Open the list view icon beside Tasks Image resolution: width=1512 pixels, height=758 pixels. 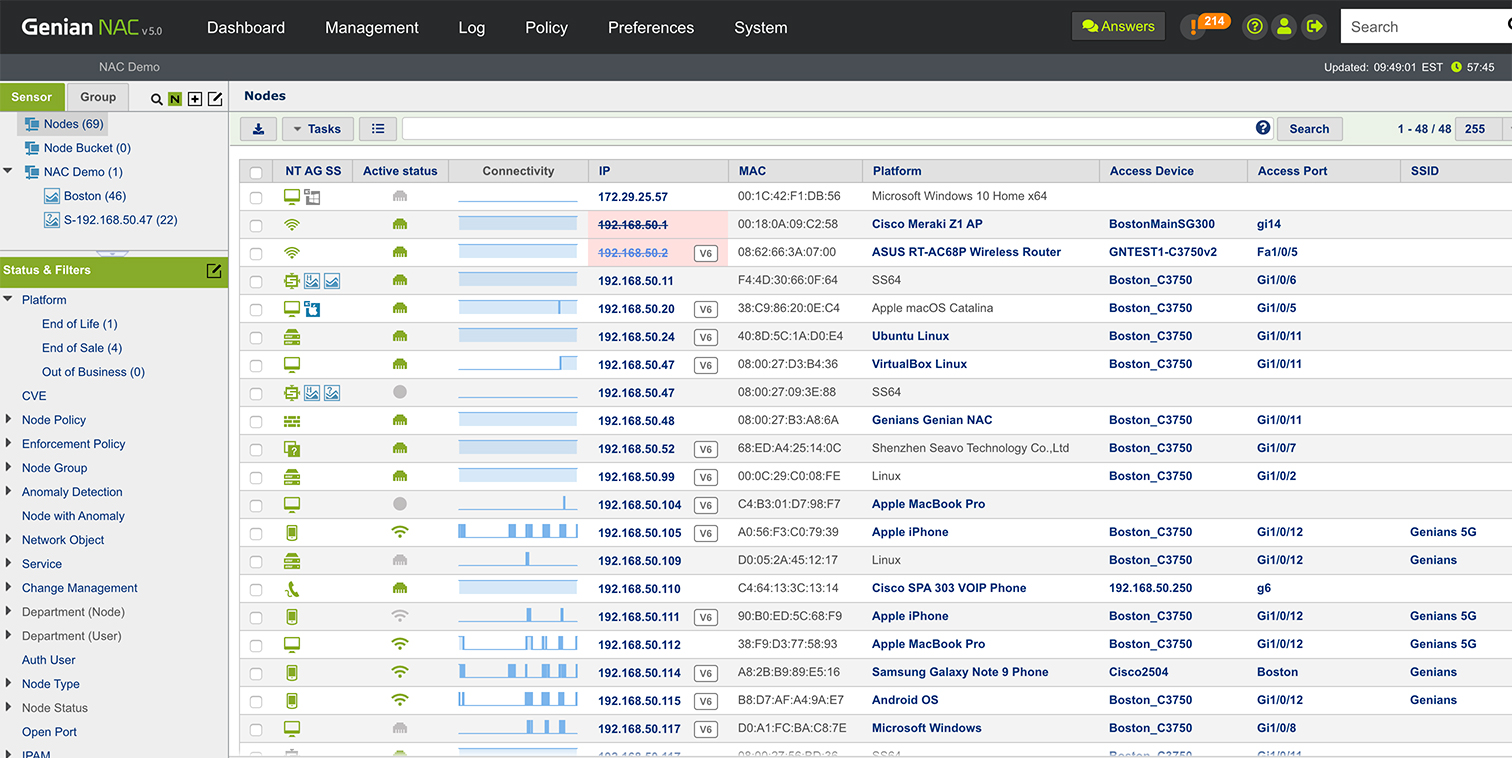click(x=377, y=128)
